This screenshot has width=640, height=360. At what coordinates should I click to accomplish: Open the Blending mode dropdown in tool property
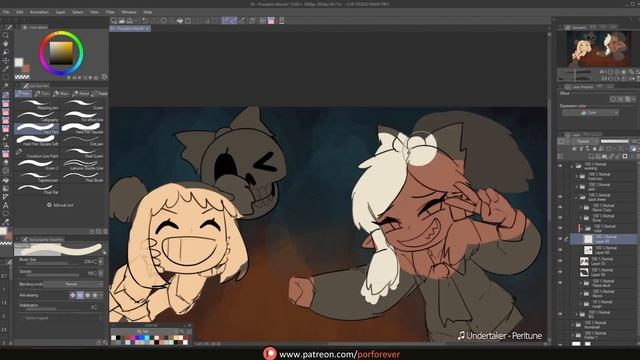coord(73,284)
